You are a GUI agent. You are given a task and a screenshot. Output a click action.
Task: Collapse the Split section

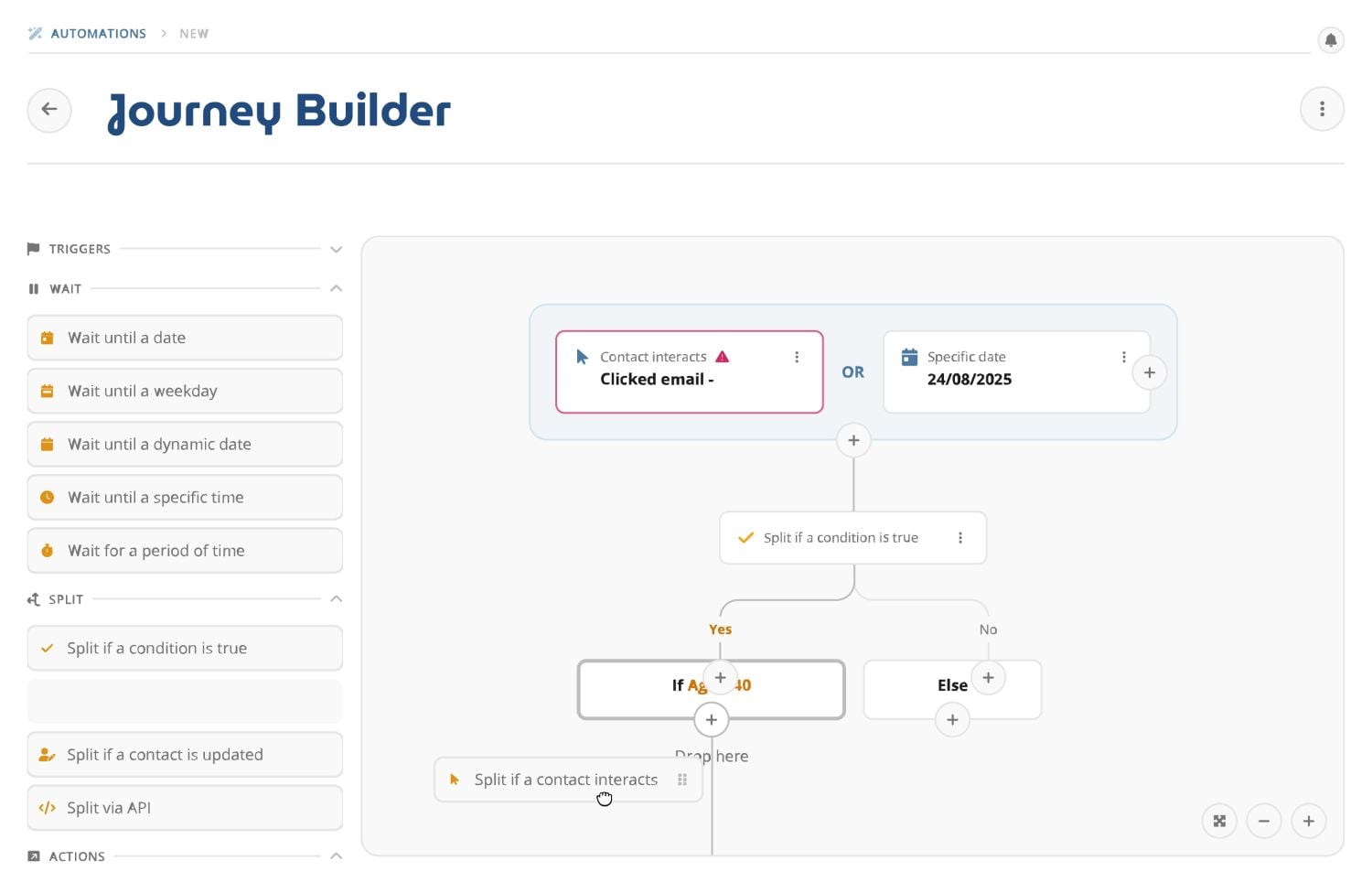click(x=336, y=599)
